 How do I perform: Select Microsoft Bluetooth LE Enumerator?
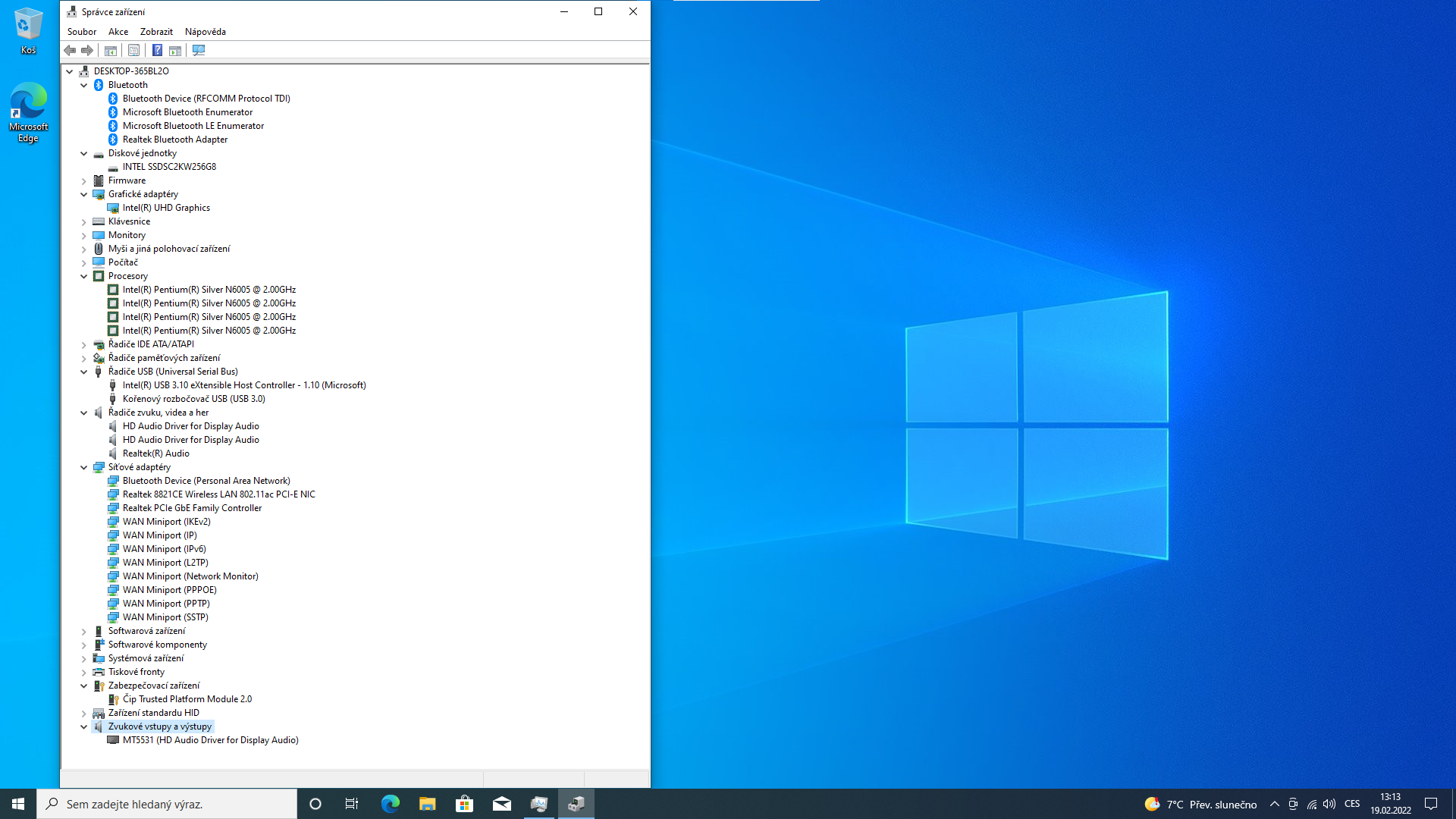(193, 126)
